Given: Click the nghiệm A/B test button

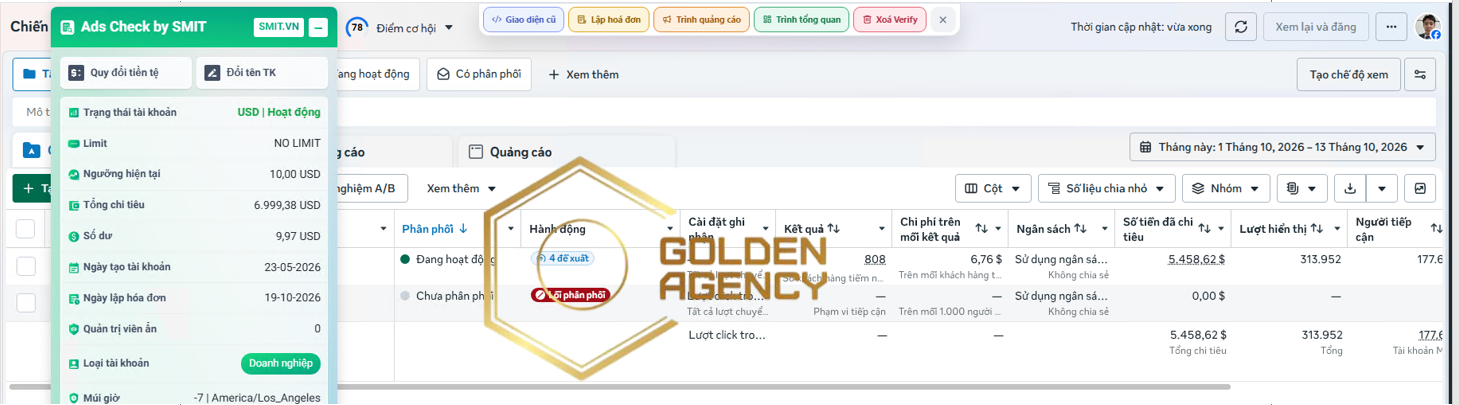Looking at the screenshot, I should [x=366, y=188].
